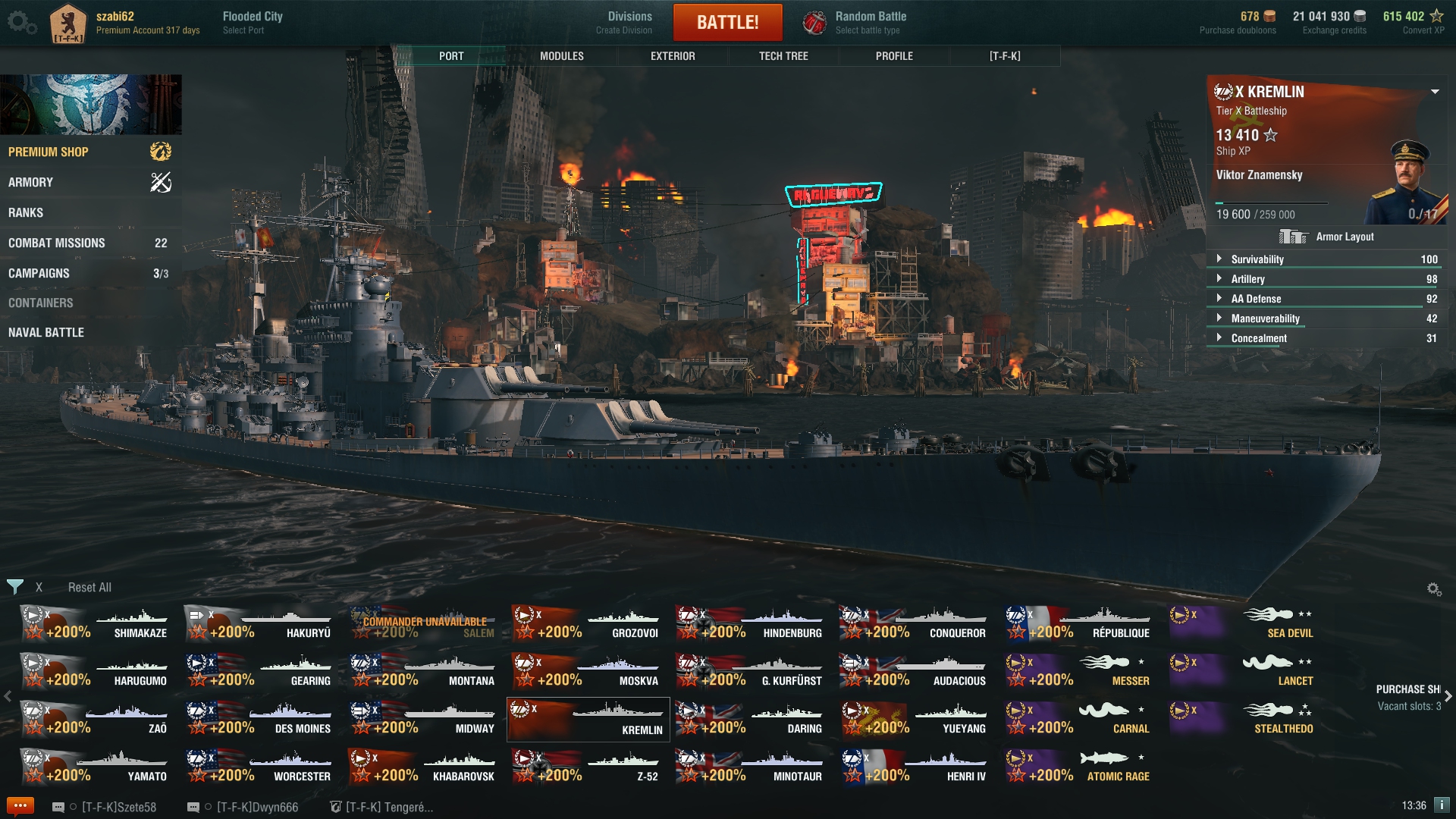Click the BATTLE! button
Image resolution: width=1456 pixels, height=819 pixels.
click(x=727, y=23)
